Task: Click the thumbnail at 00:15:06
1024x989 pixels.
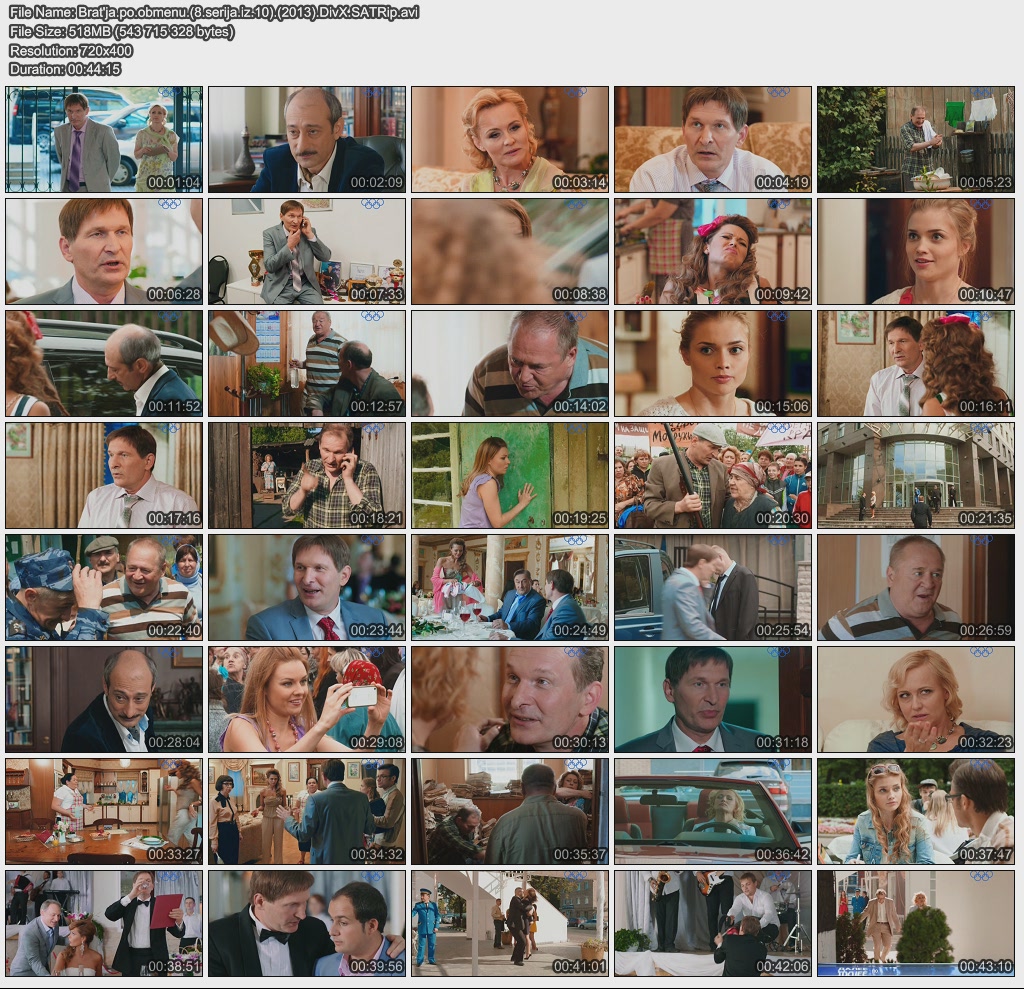Action: pyautogui.click(x=712, y=363)
